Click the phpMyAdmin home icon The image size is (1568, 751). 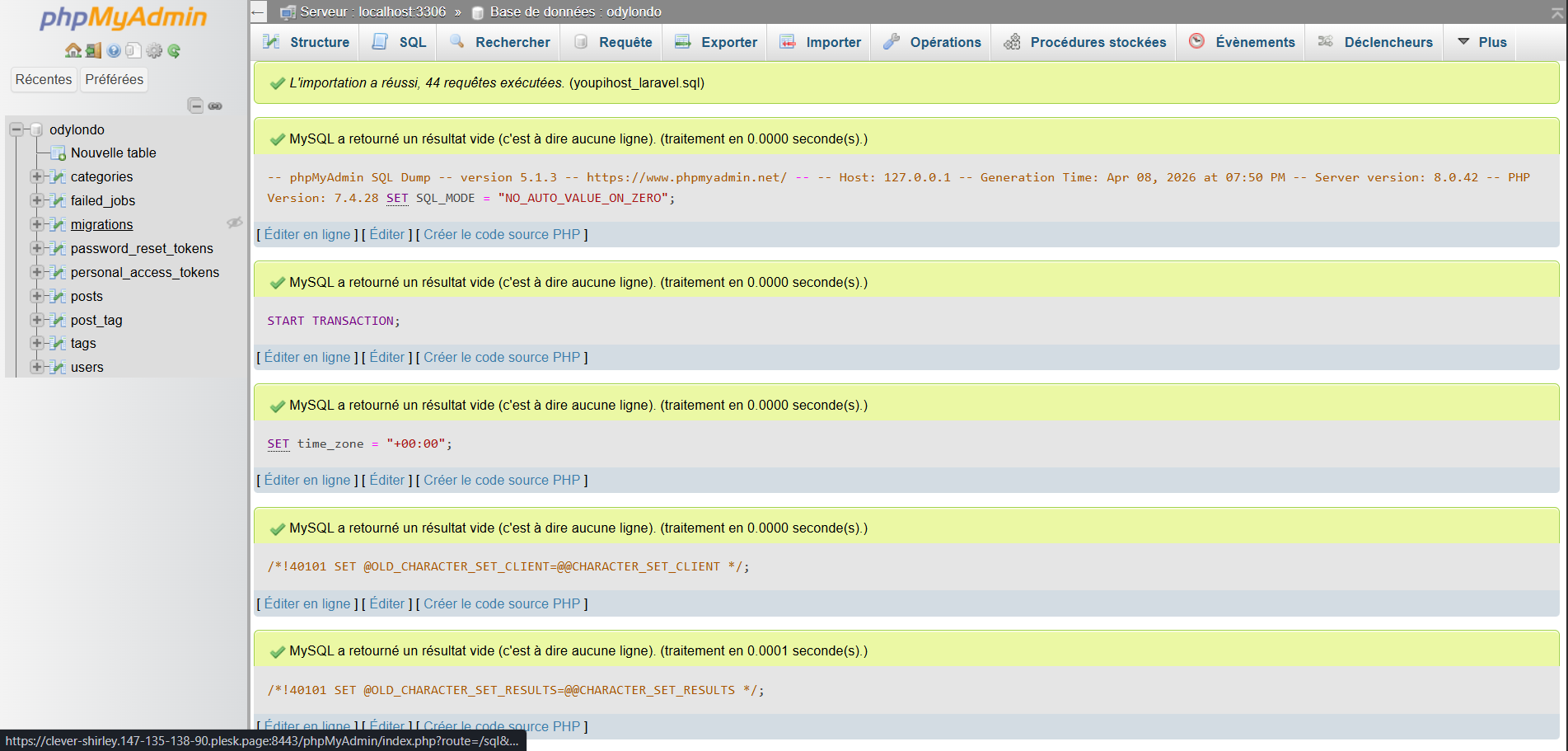pyautogui.click(x=73, y=51)
